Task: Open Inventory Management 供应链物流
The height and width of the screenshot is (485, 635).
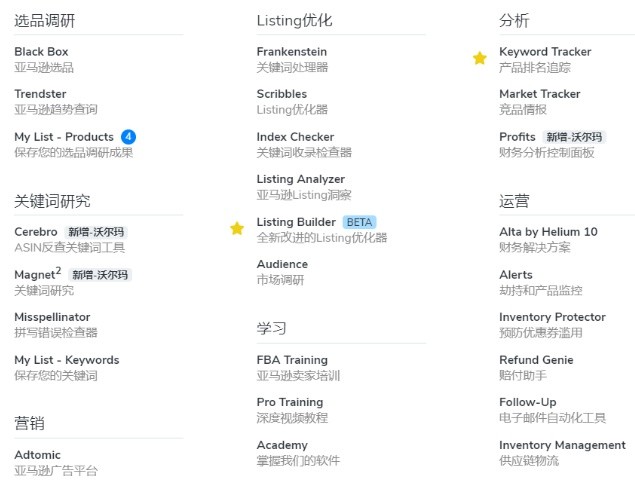Action: (x=563, y=453)
